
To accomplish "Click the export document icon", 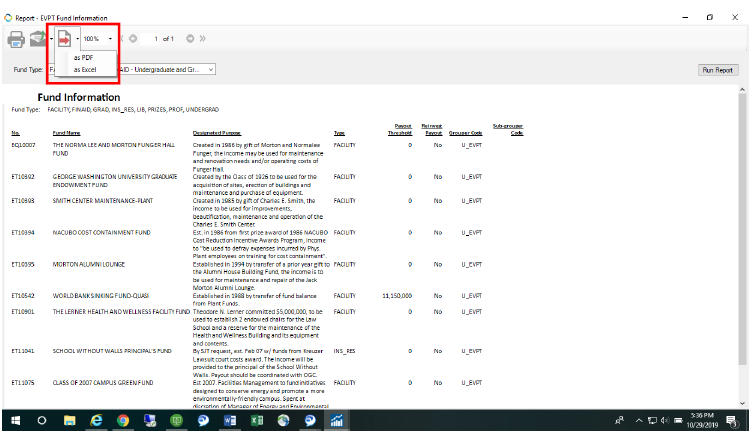I will (65, 39).
